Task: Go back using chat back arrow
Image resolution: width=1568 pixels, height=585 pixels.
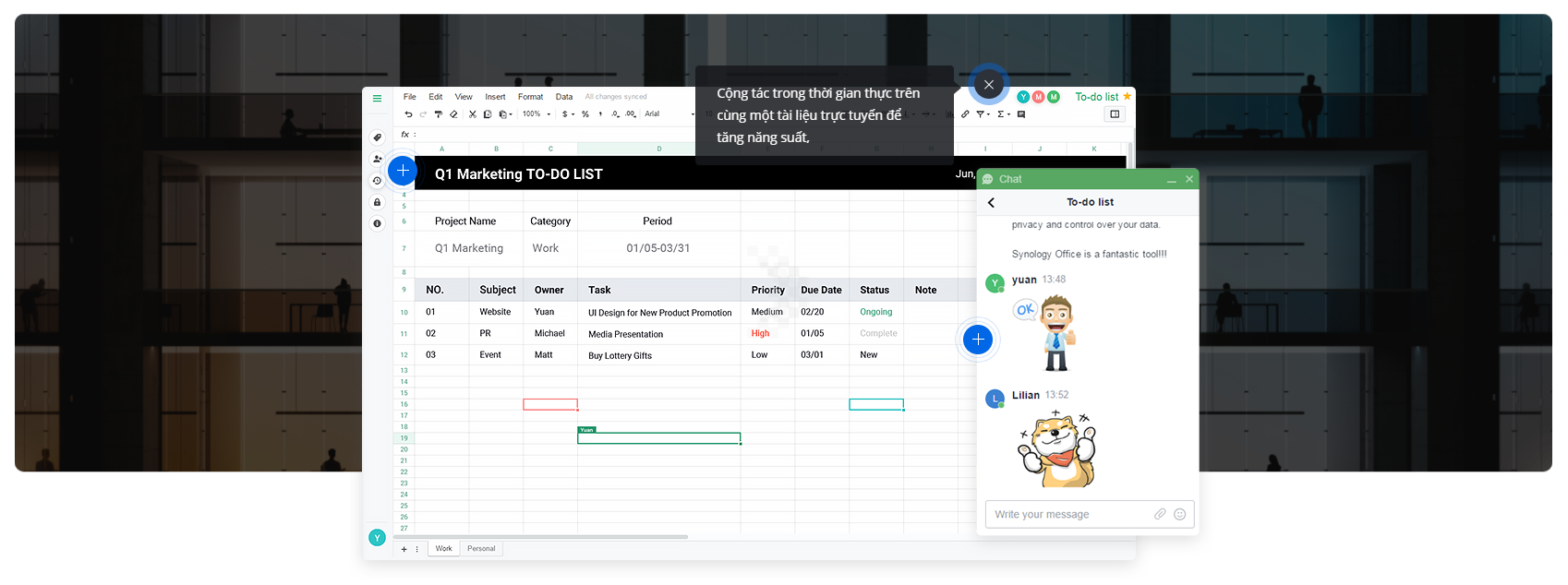Action: (x=992, y=202)
